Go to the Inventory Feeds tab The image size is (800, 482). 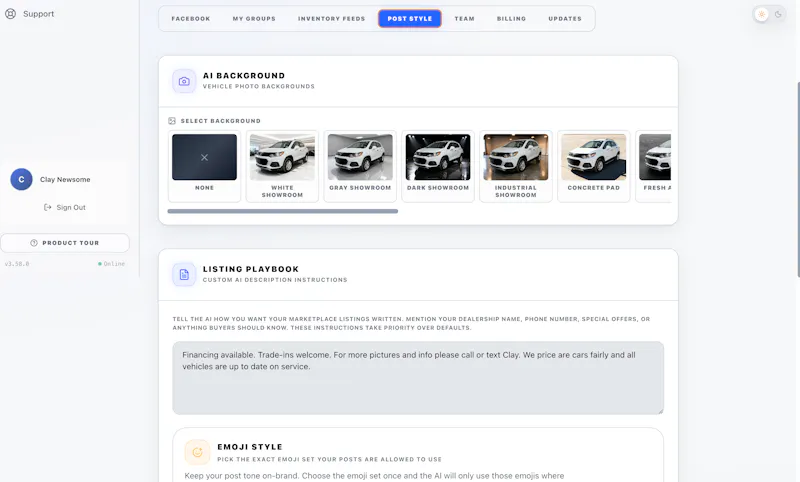332,19
